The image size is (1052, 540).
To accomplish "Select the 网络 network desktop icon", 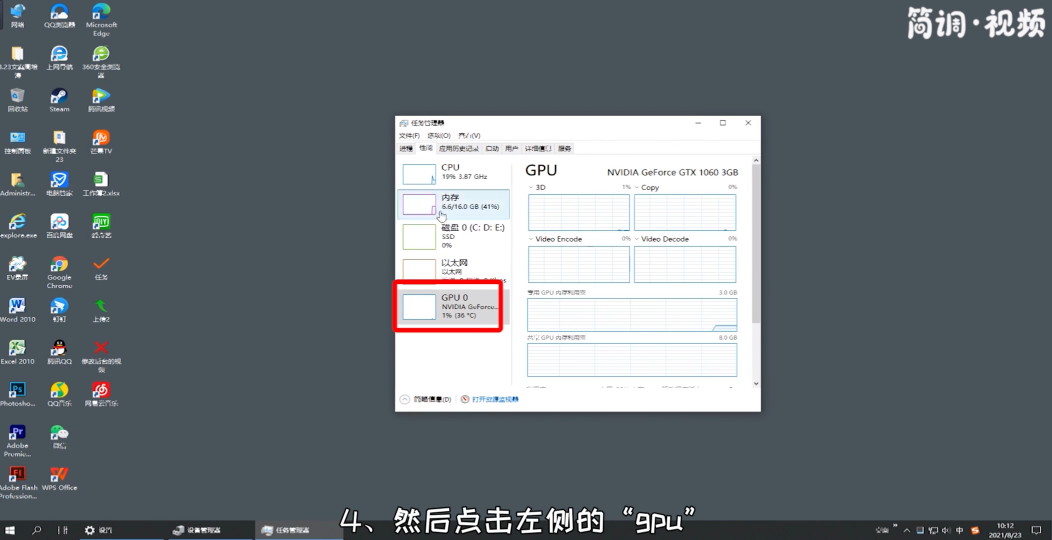I will 17,16.
